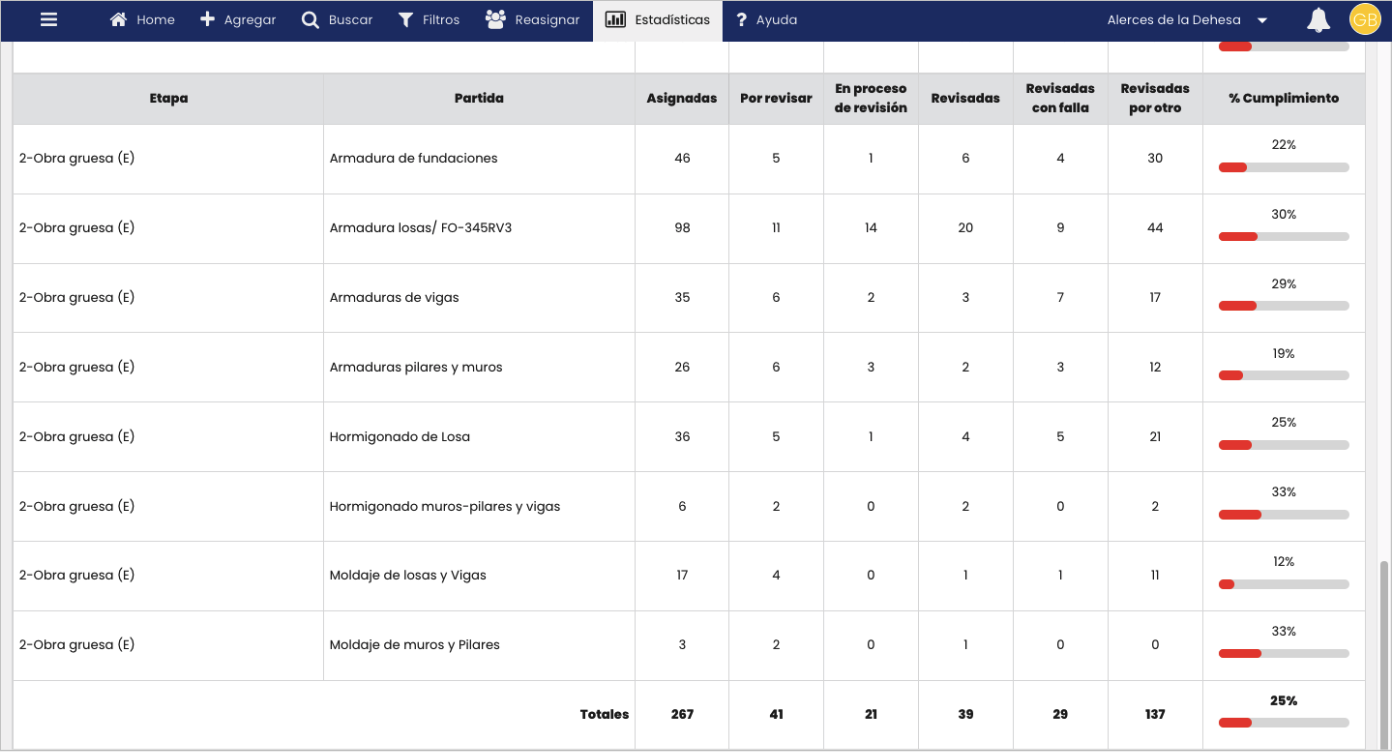Click the Ayuda question mark icon
Screen dimensions: 1392x753
click(x=741, y=20)
